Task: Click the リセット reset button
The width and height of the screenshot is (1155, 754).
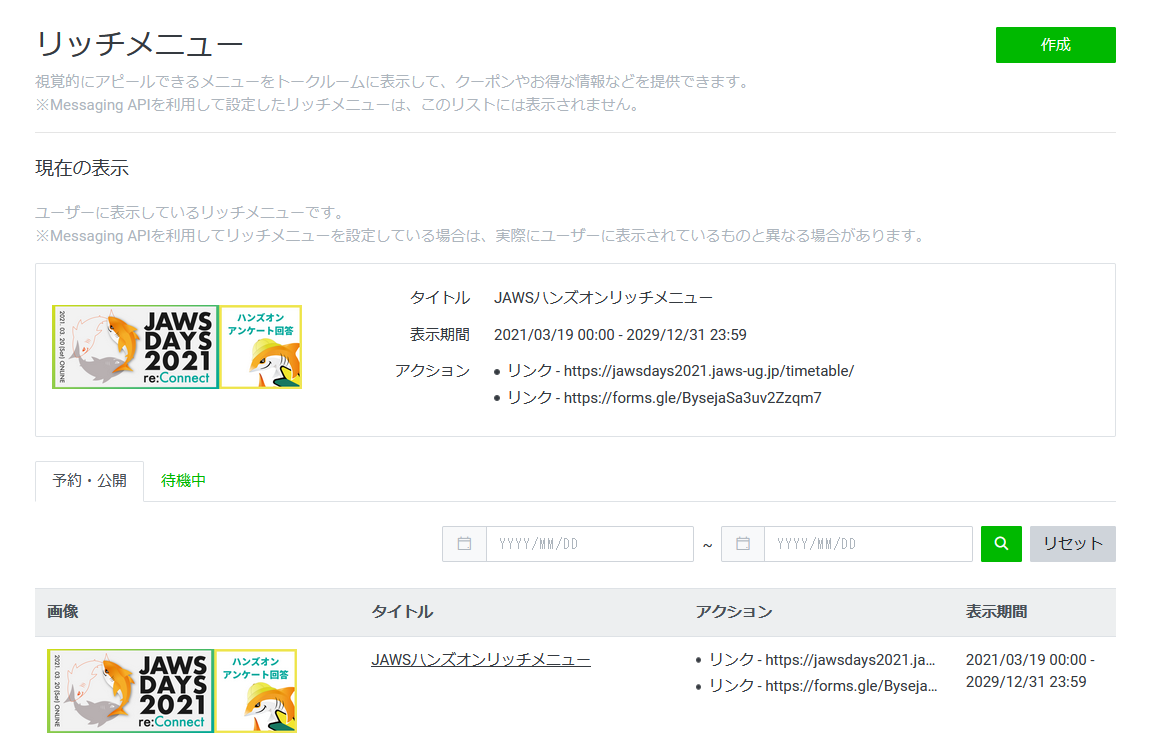Action: 1072,543
